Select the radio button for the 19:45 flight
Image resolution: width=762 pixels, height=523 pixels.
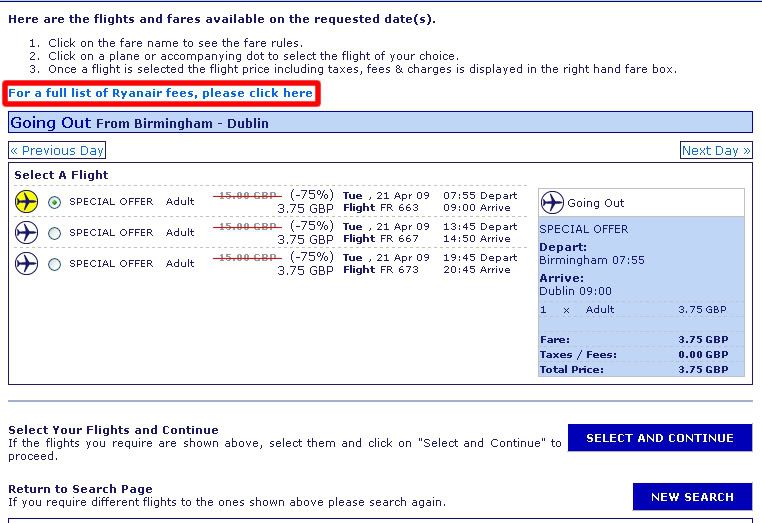54,264
